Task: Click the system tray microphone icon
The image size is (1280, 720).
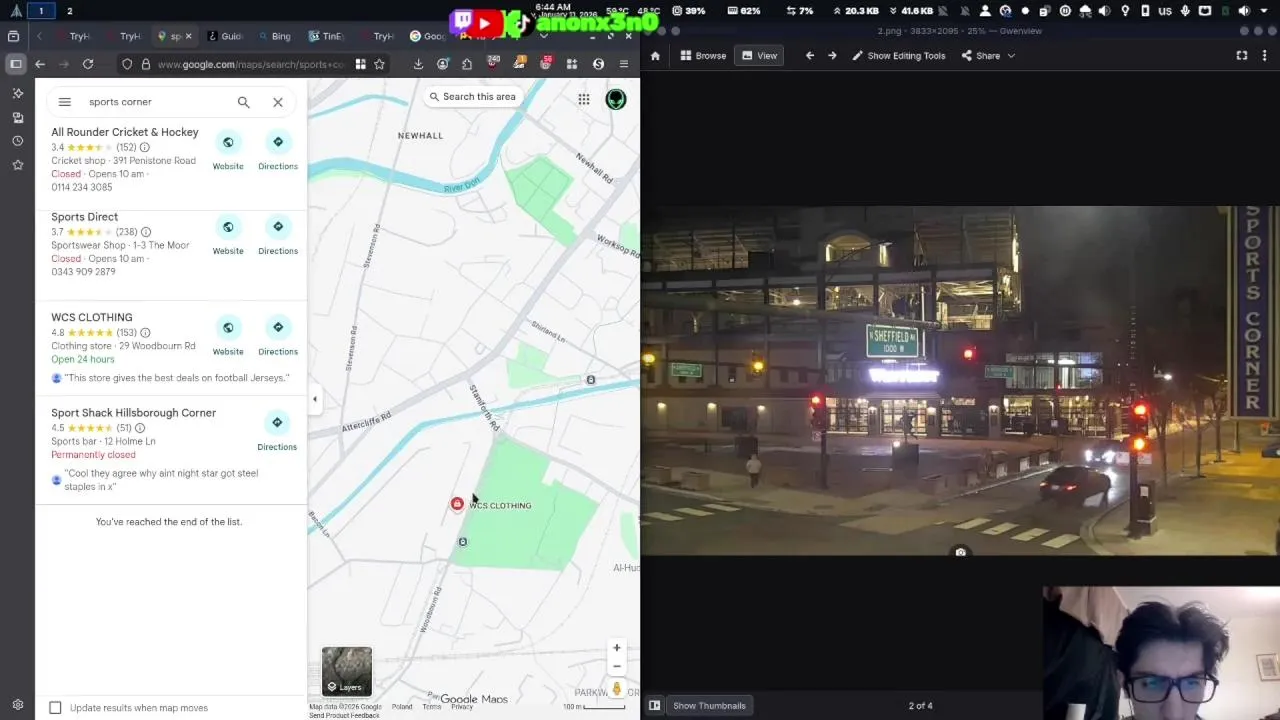Action: click(1185, 11)
